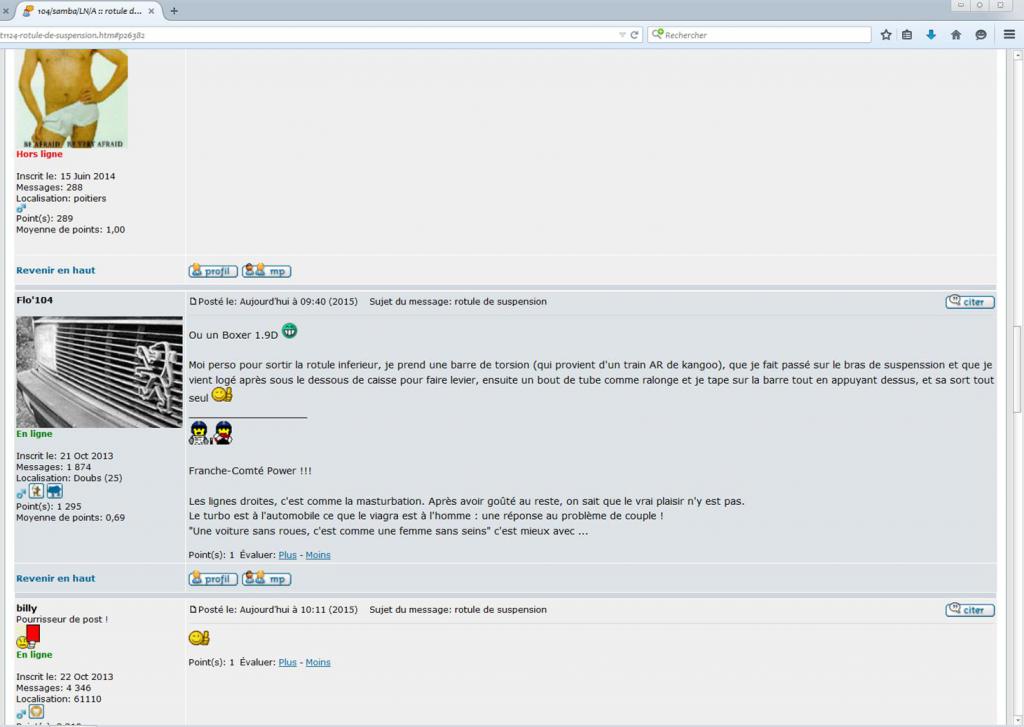The image size is (1024, 727).
Task: Click the search engine icon in Rechercher box
Action: click(x=657, y=34)
